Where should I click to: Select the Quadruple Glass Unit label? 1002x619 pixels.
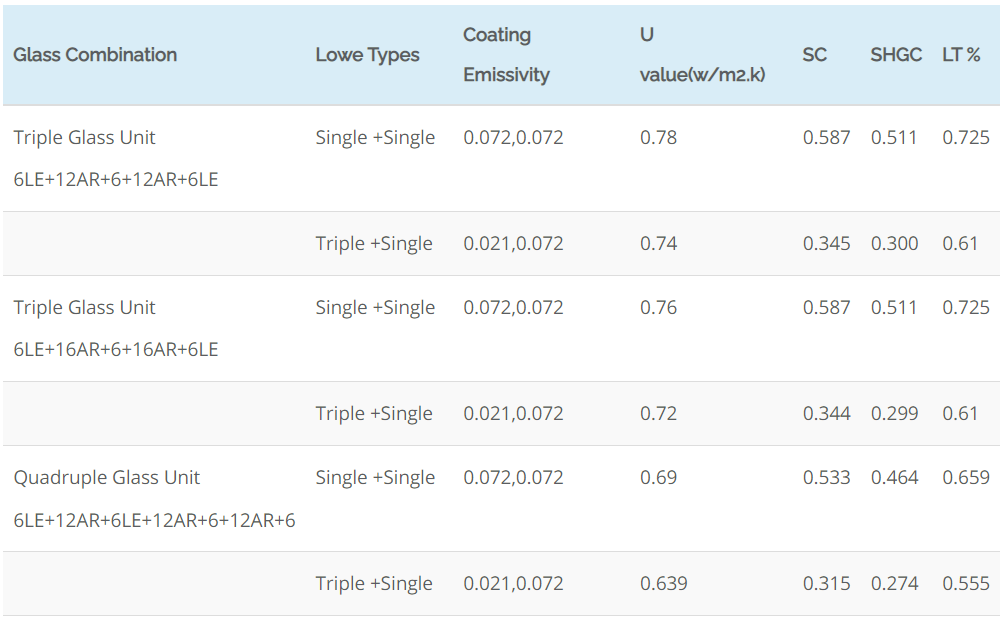[107, 478]
